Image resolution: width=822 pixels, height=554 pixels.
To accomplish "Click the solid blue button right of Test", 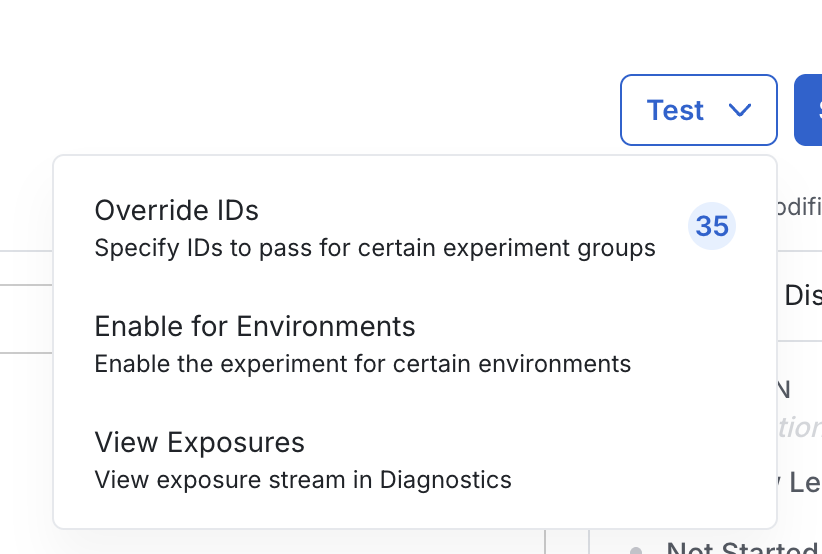I will tap(808, 110).
